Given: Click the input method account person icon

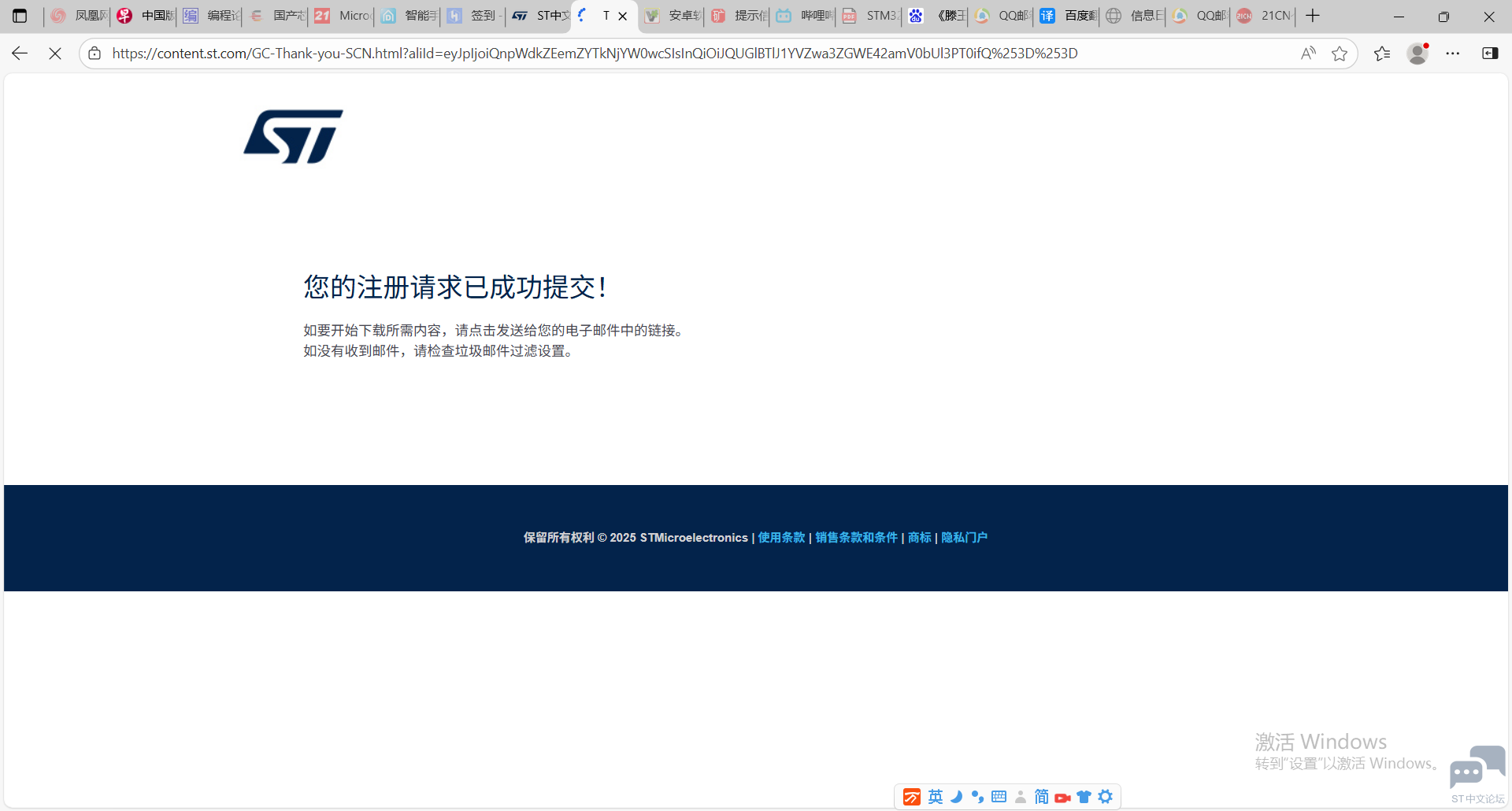Looking at the screenshot, I should [1021, 797].
